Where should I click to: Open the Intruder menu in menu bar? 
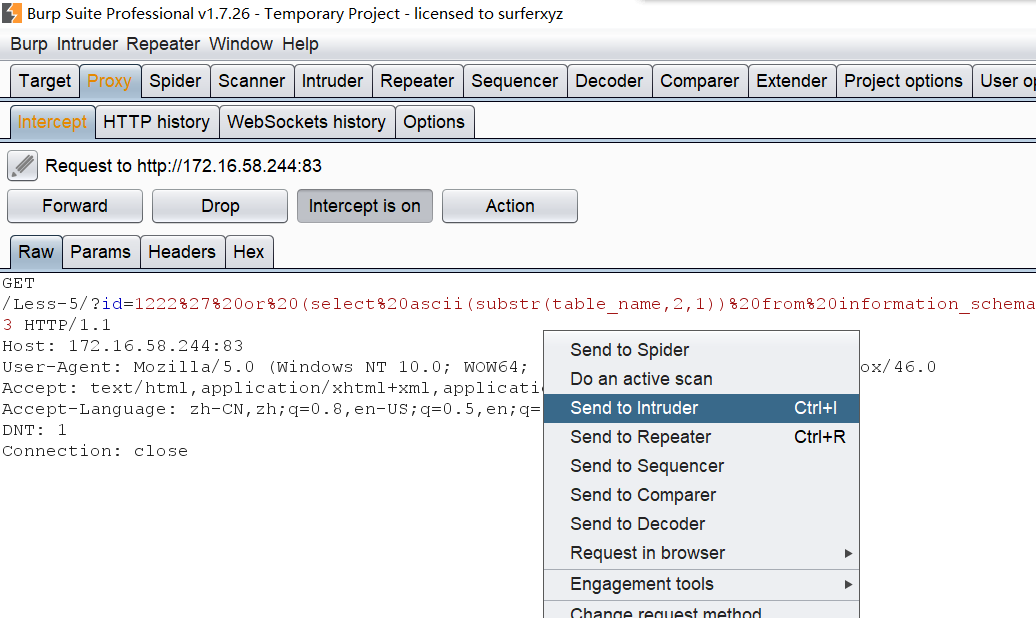87,44
